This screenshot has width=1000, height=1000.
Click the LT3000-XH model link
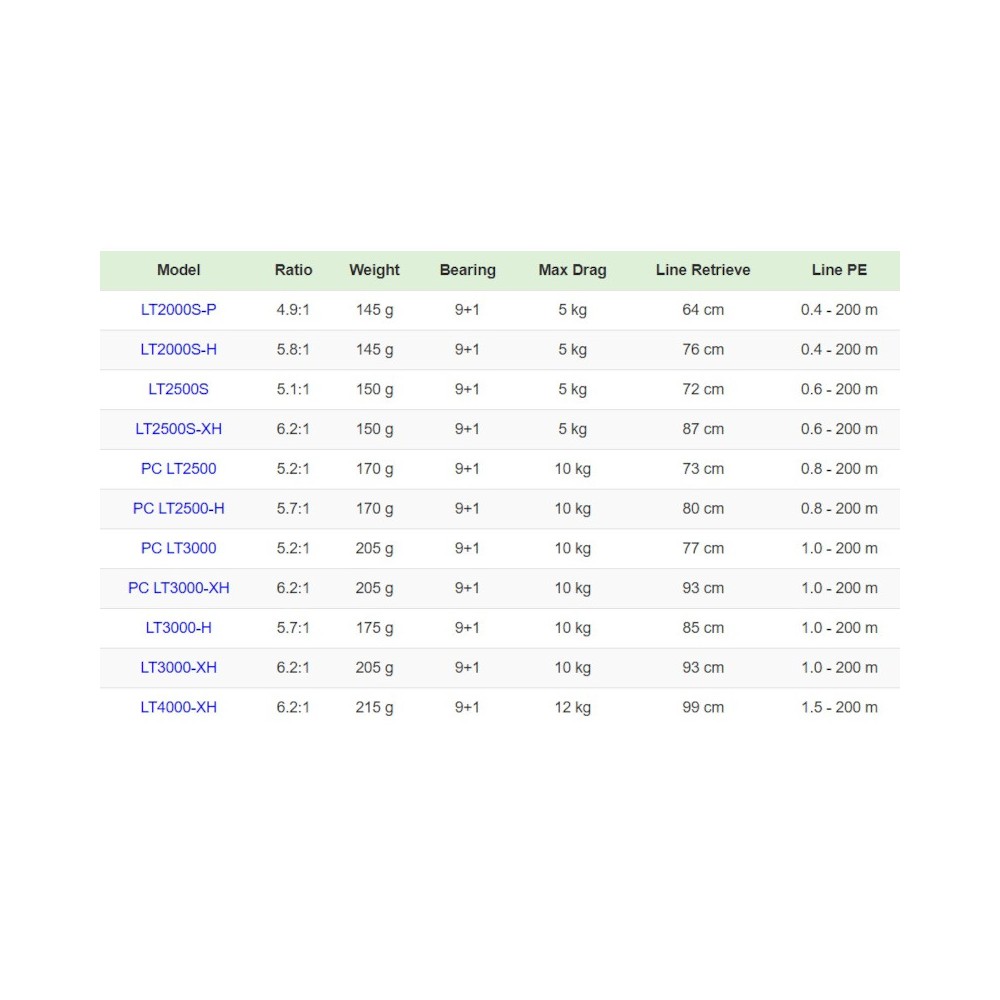point(178,668)
